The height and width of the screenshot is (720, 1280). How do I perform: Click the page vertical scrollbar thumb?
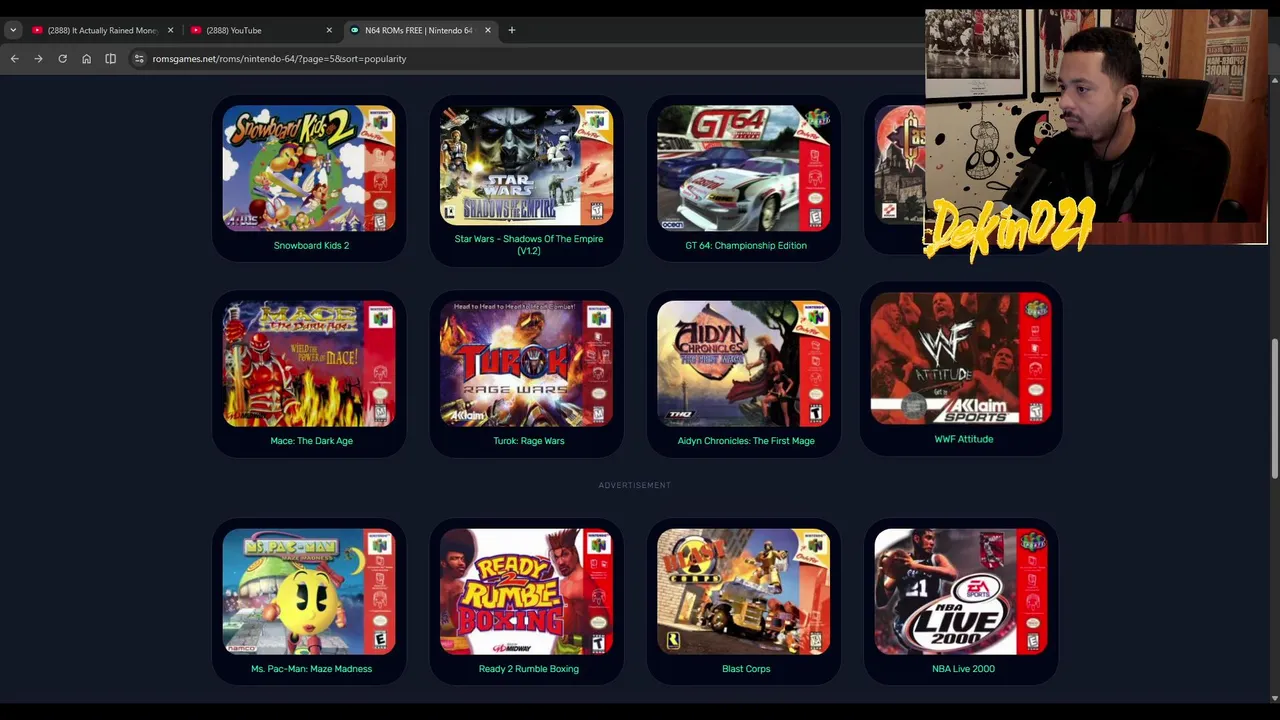[1274, 409]
